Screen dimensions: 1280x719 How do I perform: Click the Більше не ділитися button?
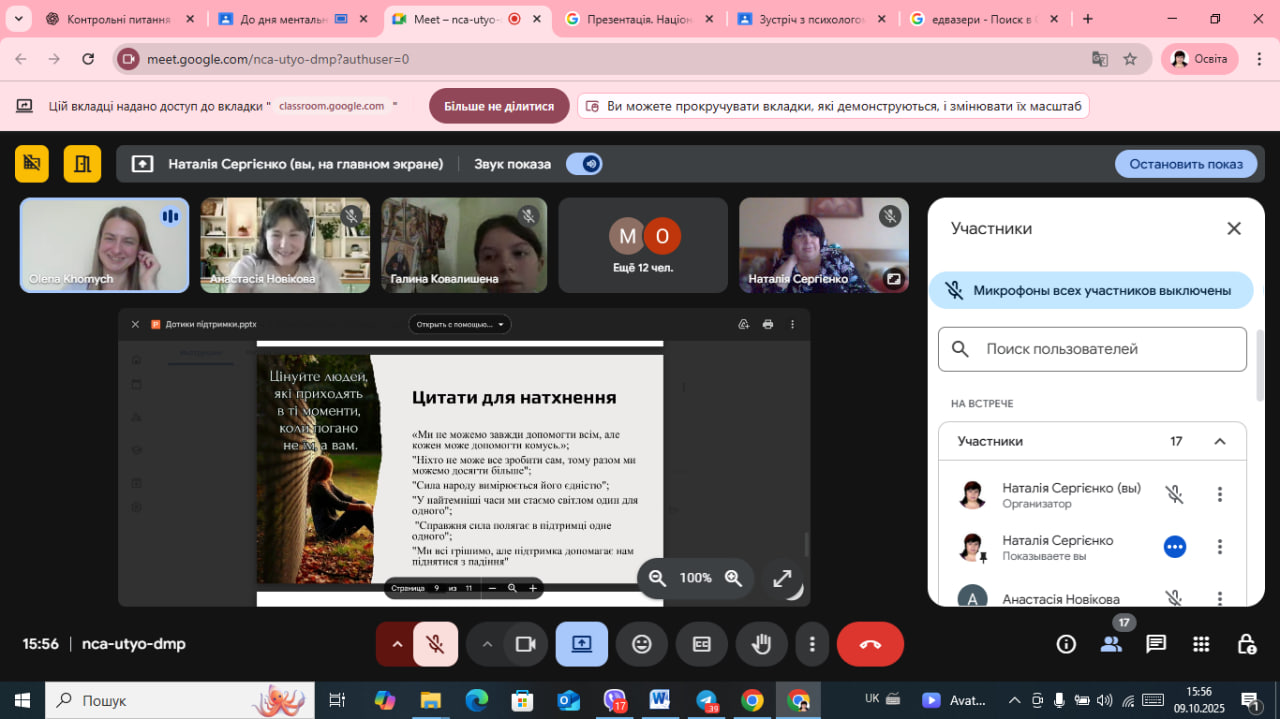click(499, 106)
